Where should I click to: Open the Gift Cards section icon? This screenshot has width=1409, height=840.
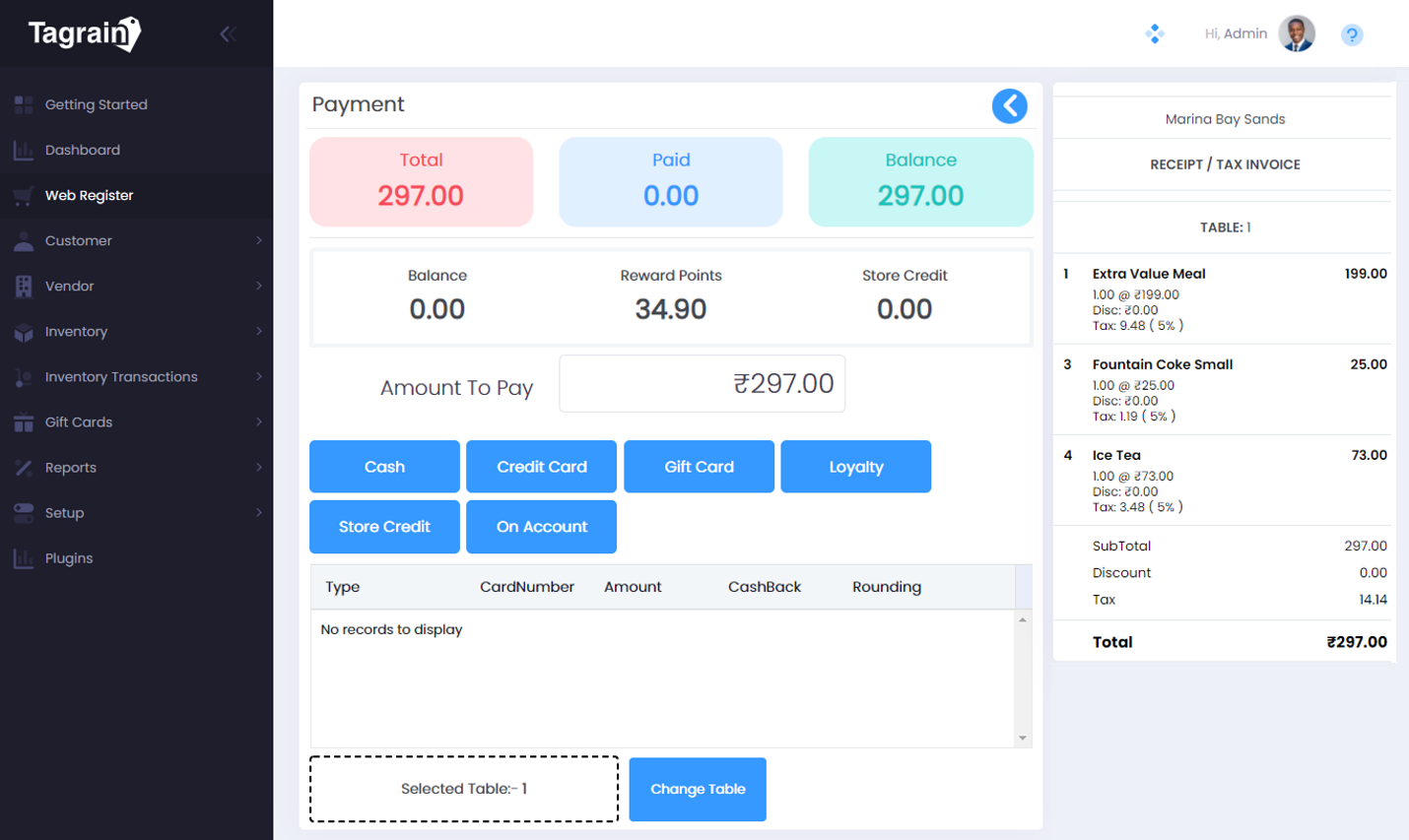(x=22, y=421)
